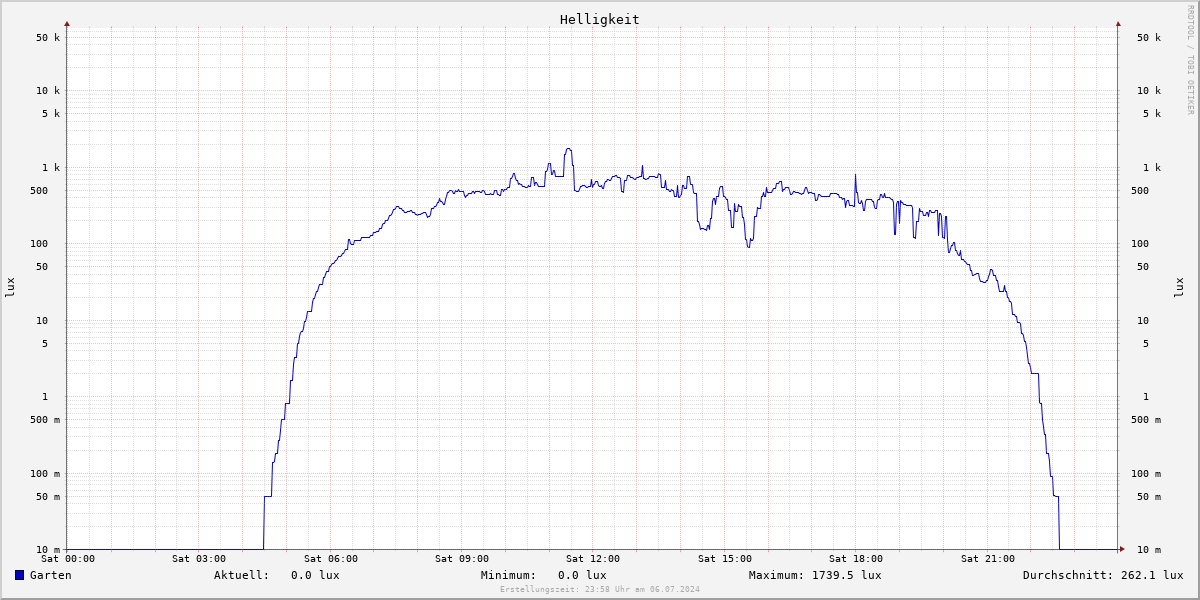1200x600 pixels.
Task: Click the left axis 1 k label
Action: point(51,168)
